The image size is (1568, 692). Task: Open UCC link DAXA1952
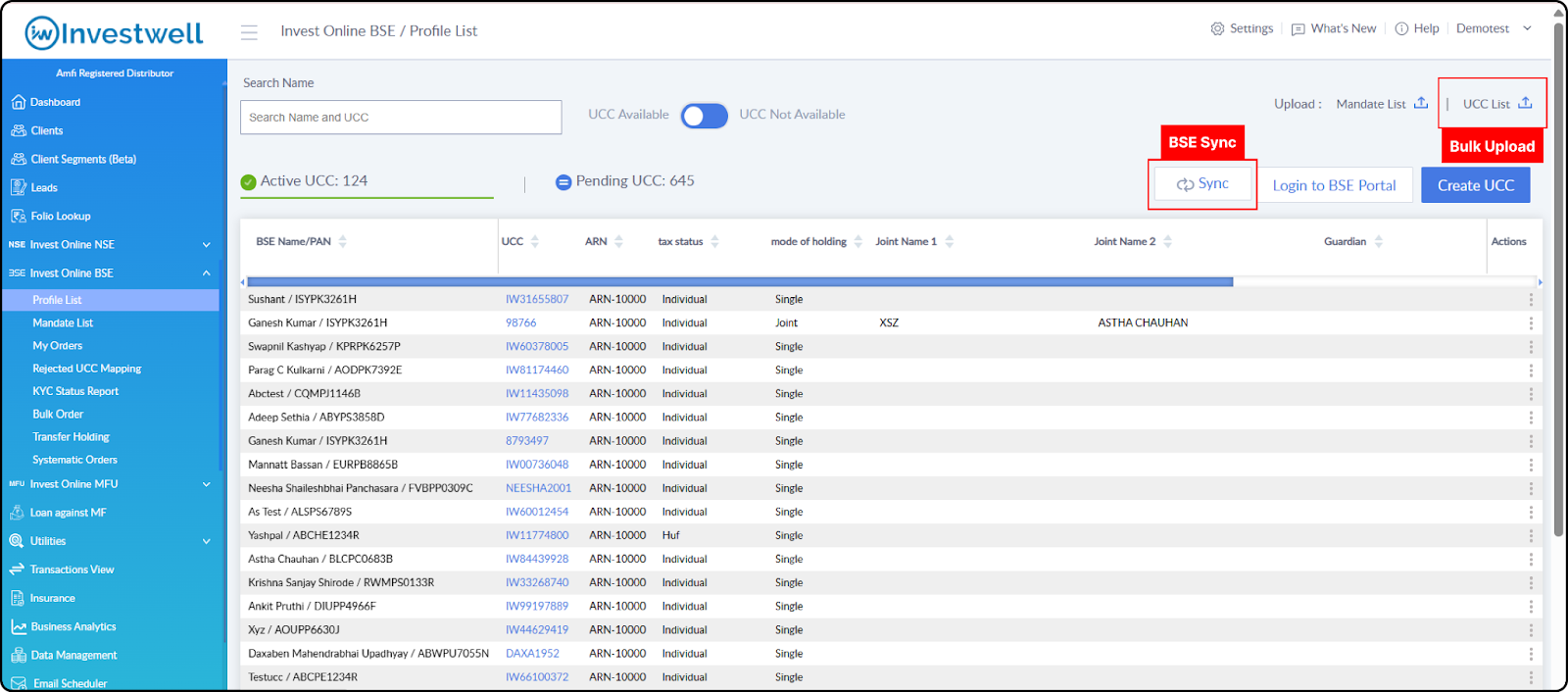click(532, 654)
